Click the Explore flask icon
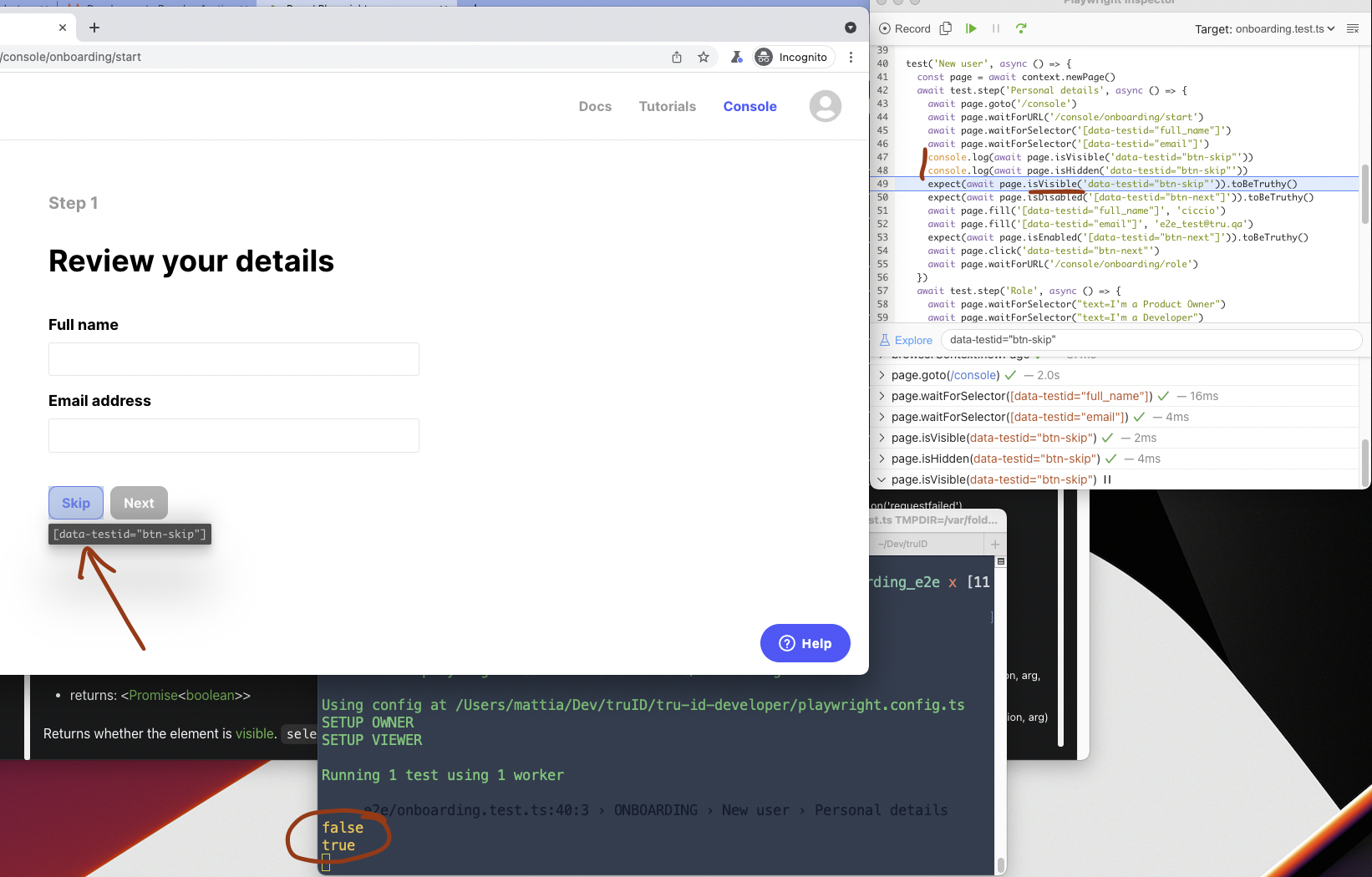Image resolution: width=1372 pixels, height=877 pixels. [884, 339]
